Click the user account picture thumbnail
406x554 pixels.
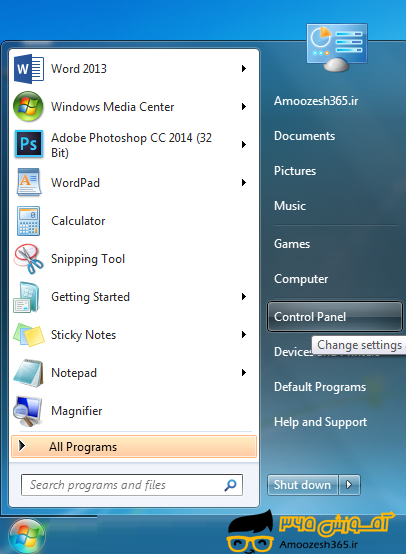point(337,48)
